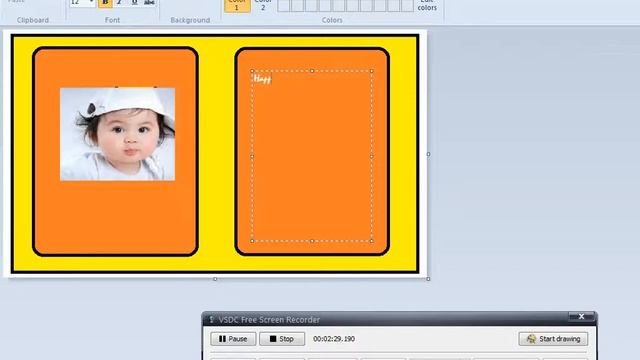Viewport: 640px width, 360px height.
Task: Click Start drawing in VSDC recorder
Action: click(x=553, y=339)
